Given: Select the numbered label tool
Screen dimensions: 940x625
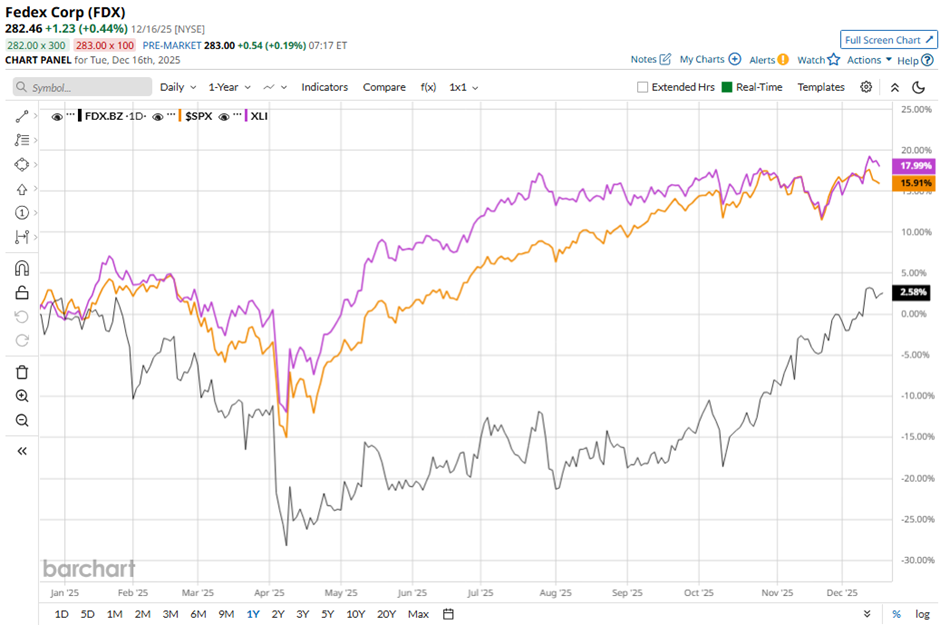Looking at the screenshot, I should click(x=22, y=213).
